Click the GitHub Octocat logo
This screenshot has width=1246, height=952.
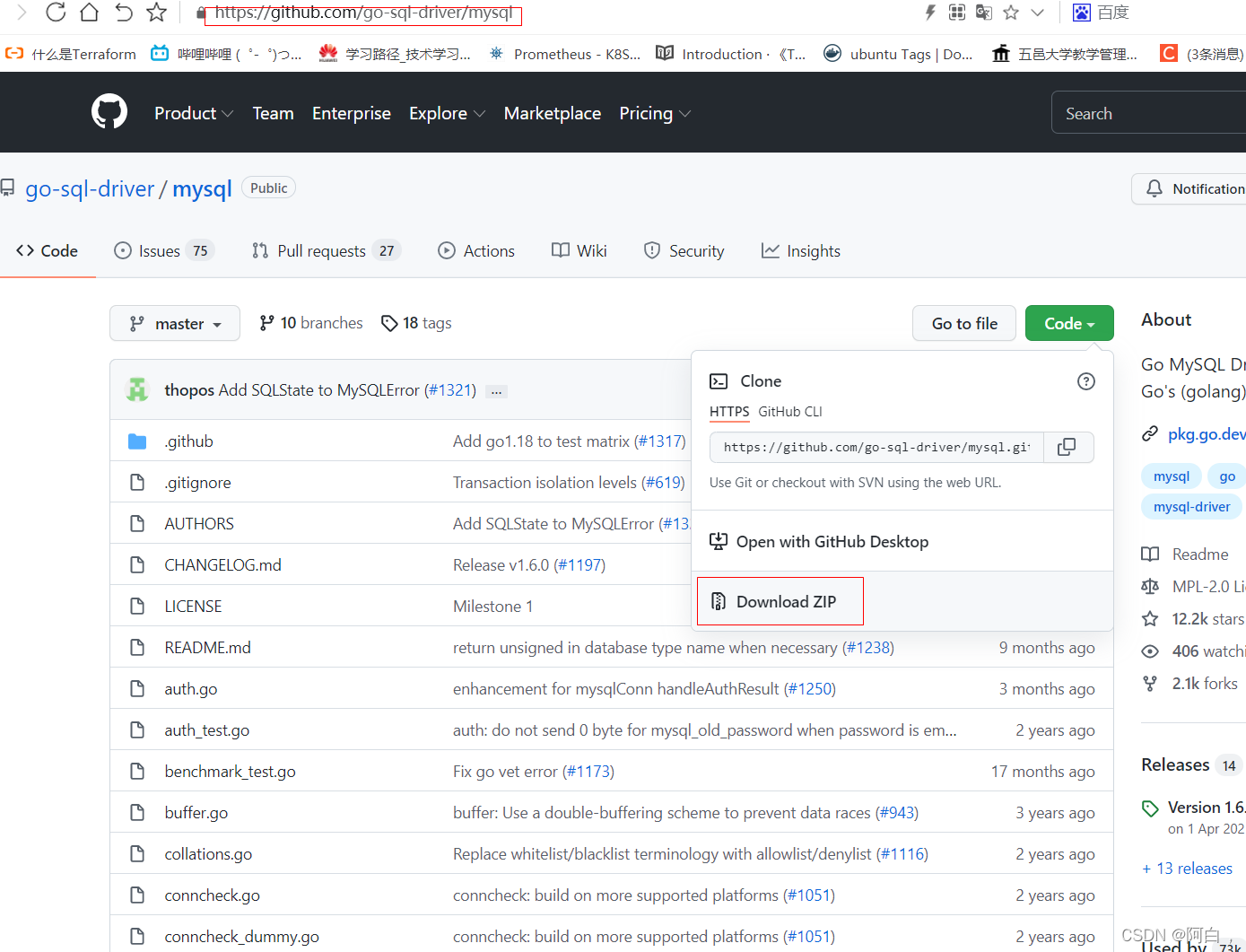(x=109, y=112)
